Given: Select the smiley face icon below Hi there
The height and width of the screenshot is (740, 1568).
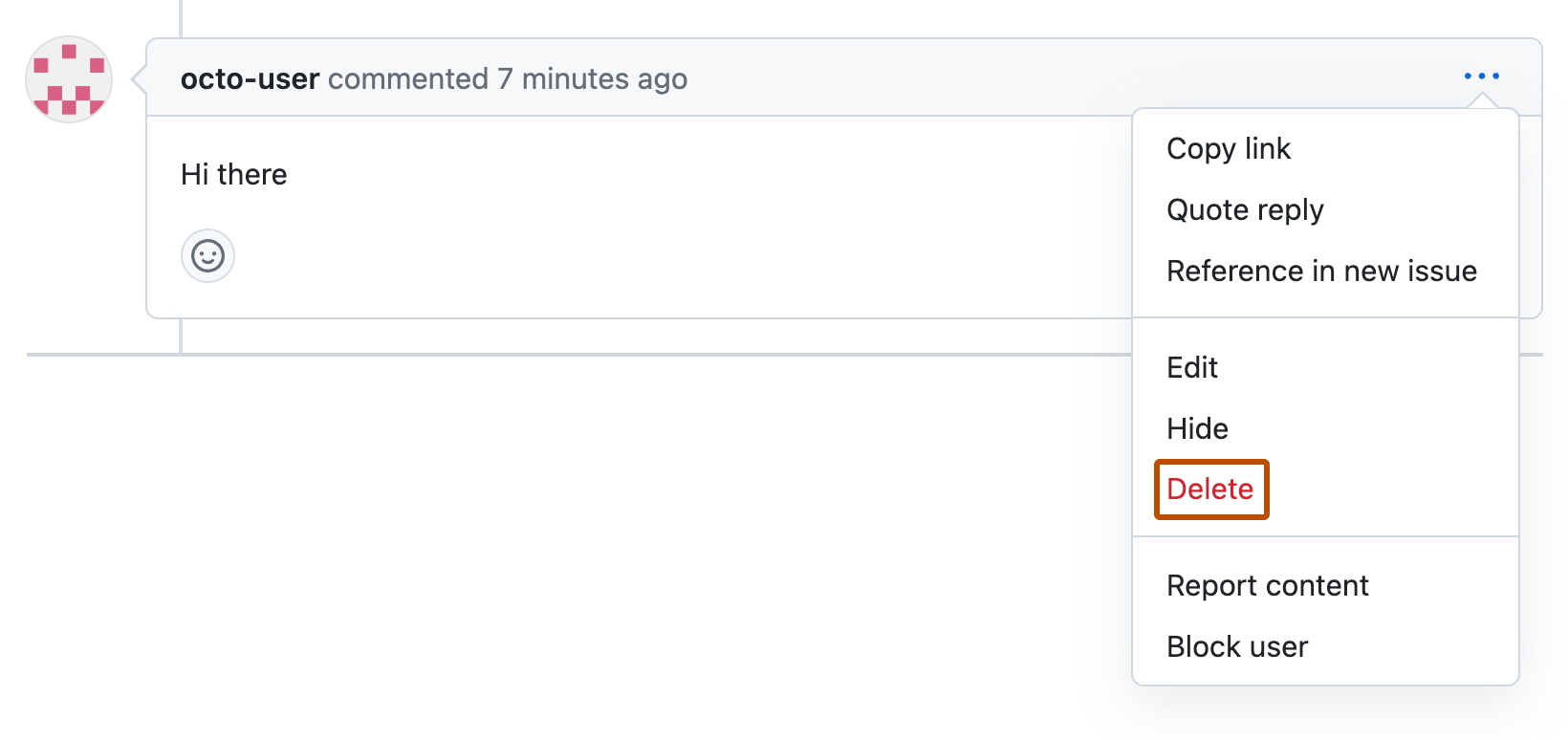Looking at the screenshot, I should [207, 255].
